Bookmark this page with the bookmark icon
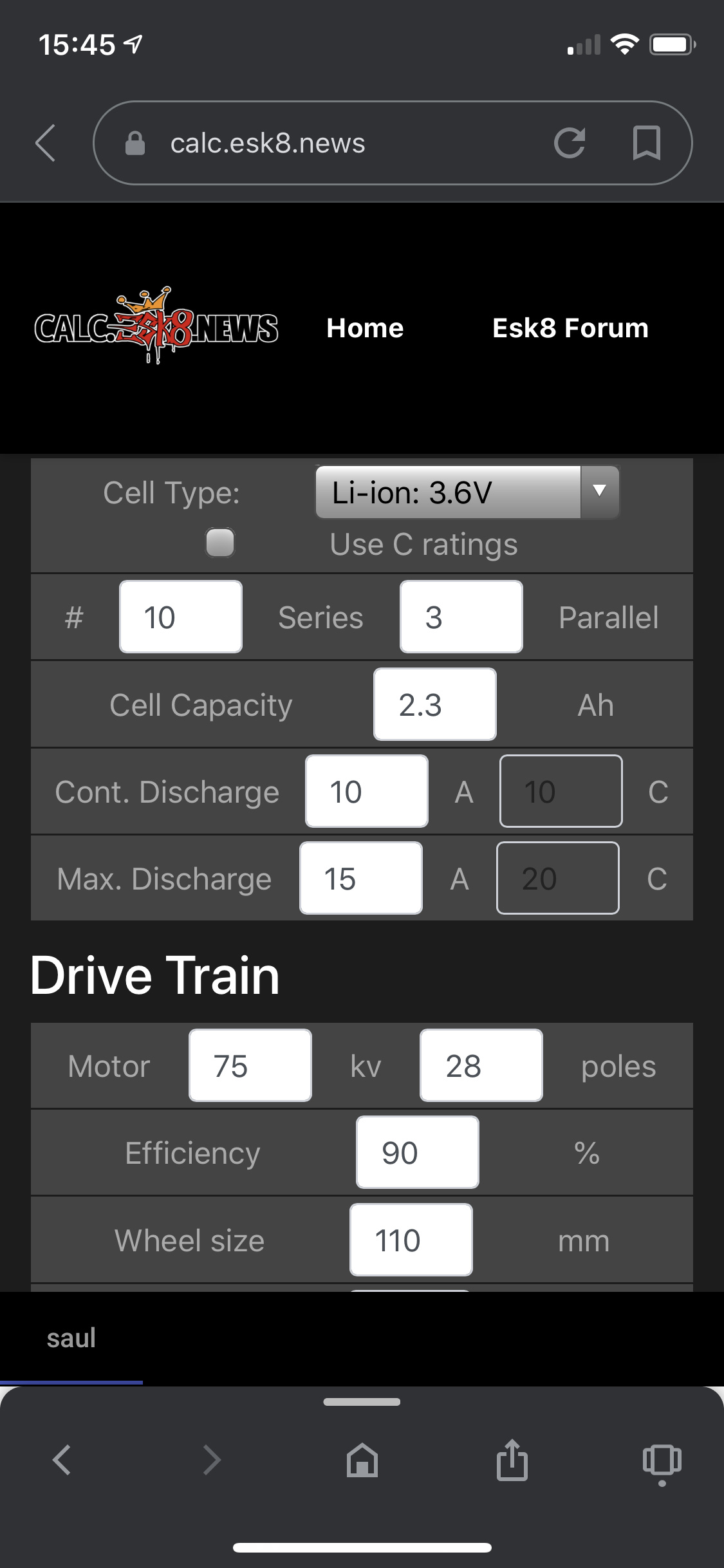The width and height of the screenshot is (724, 1568). (x=646, y=142)
